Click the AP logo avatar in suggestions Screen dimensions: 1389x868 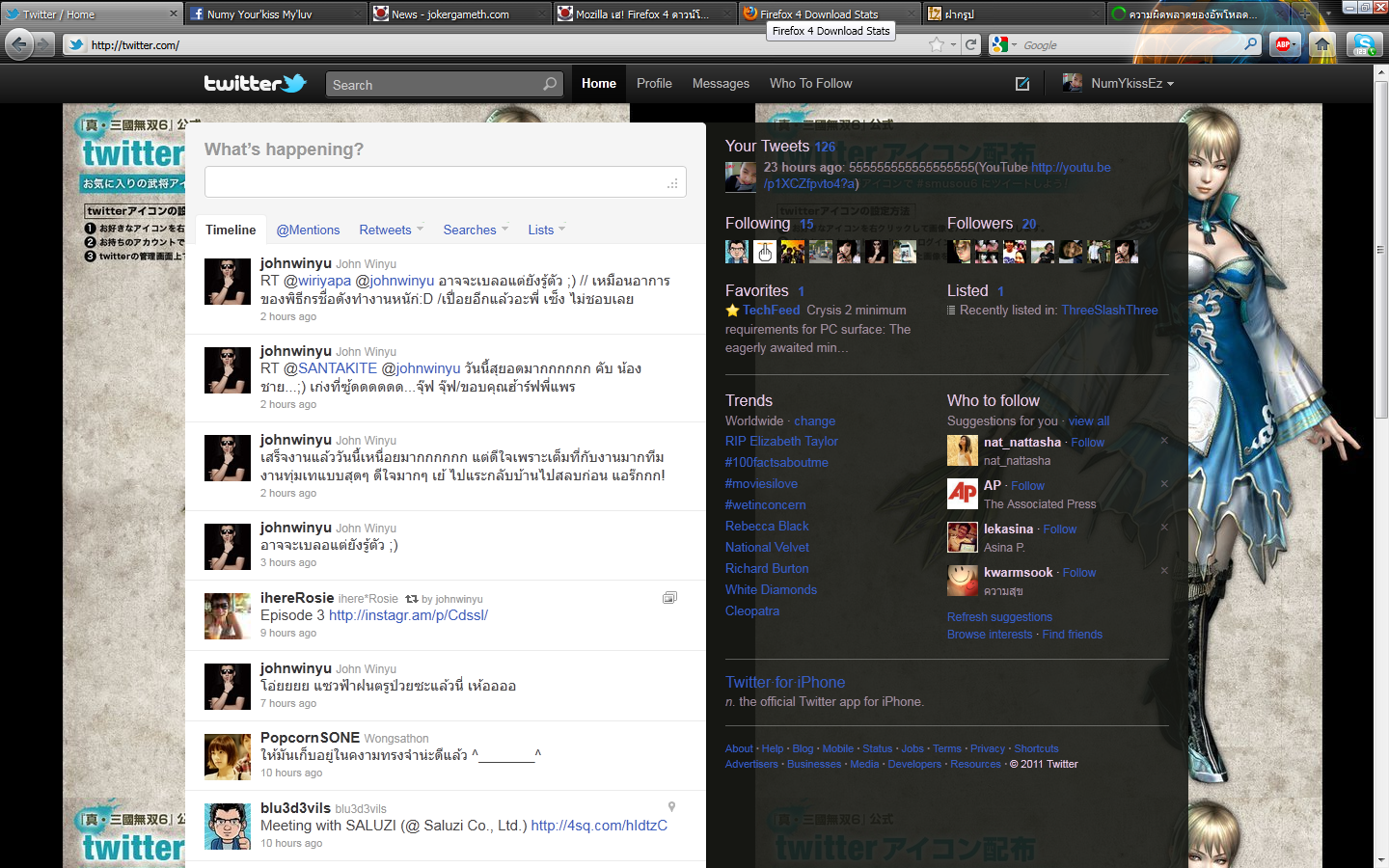(963, 494)
